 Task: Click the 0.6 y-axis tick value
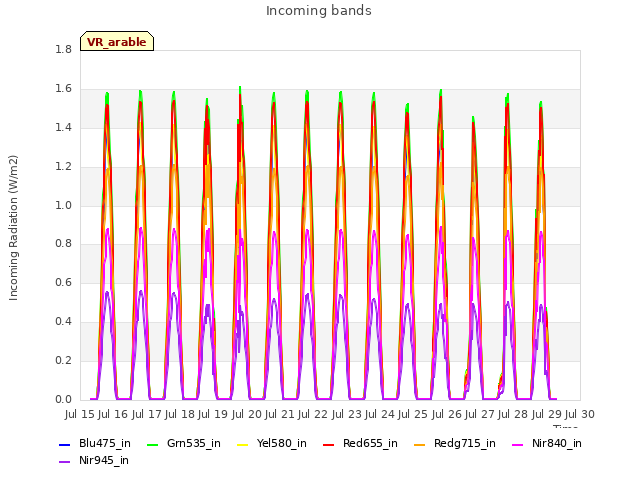(x=63, y=282)
